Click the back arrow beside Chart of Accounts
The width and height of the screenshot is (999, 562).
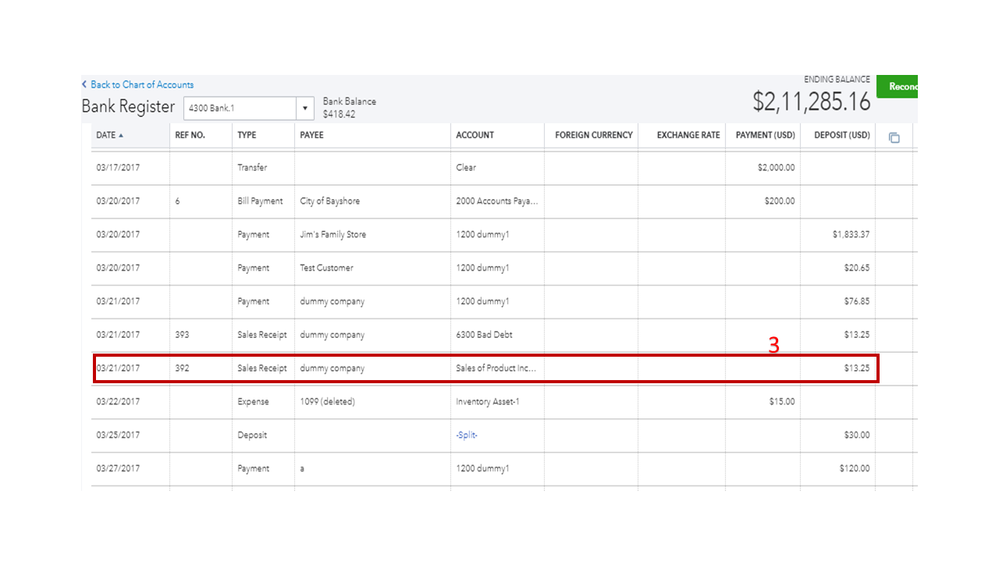84,85
